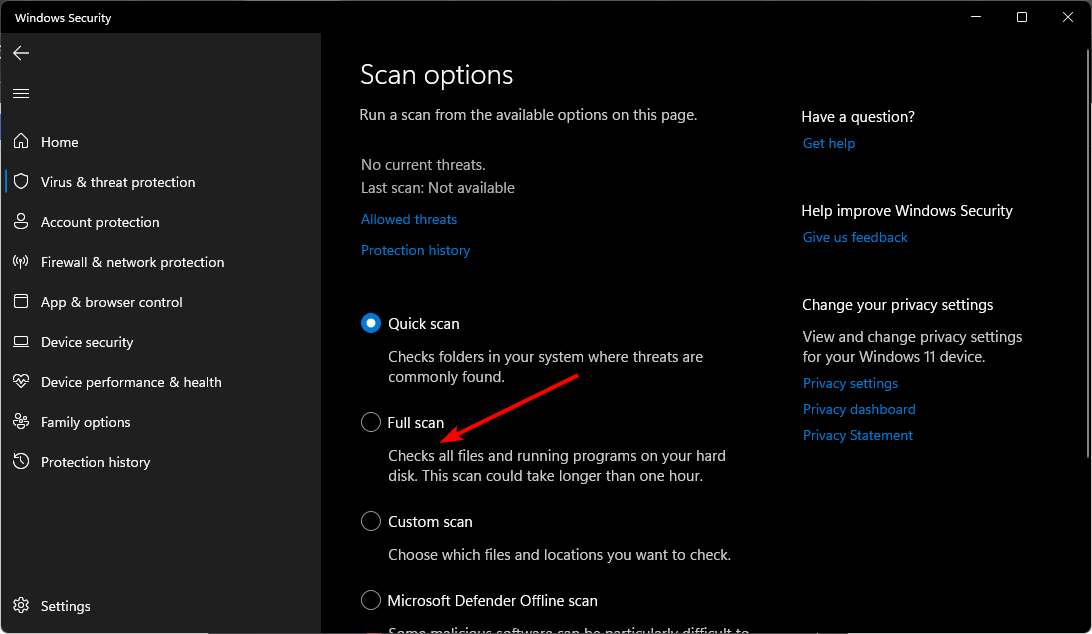The image size is (1092, 634).
Task: Click the 'Have a question?' heading
Action: pos(858,117)
